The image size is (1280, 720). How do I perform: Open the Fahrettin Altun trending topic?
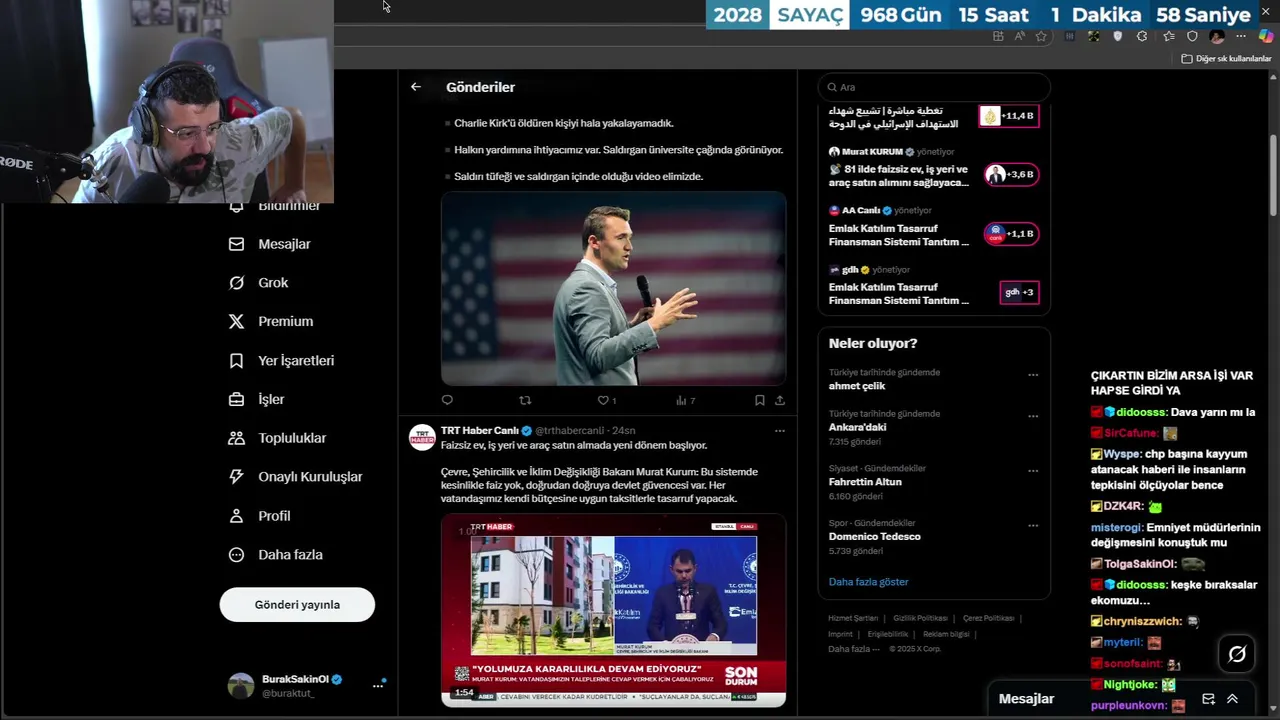pos(865,482)
